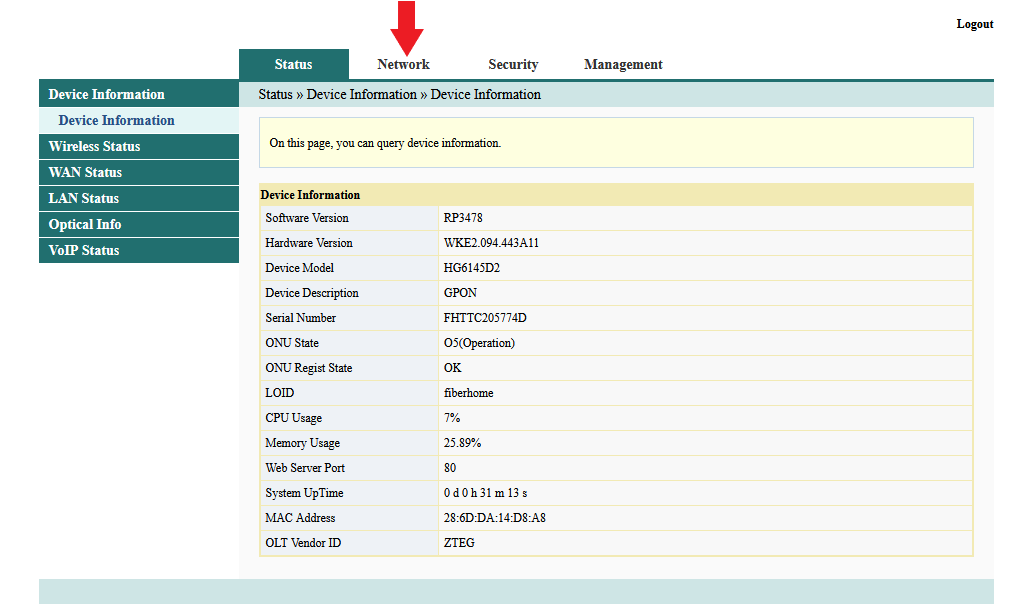Click the value 'GPON'

point(461,293)
